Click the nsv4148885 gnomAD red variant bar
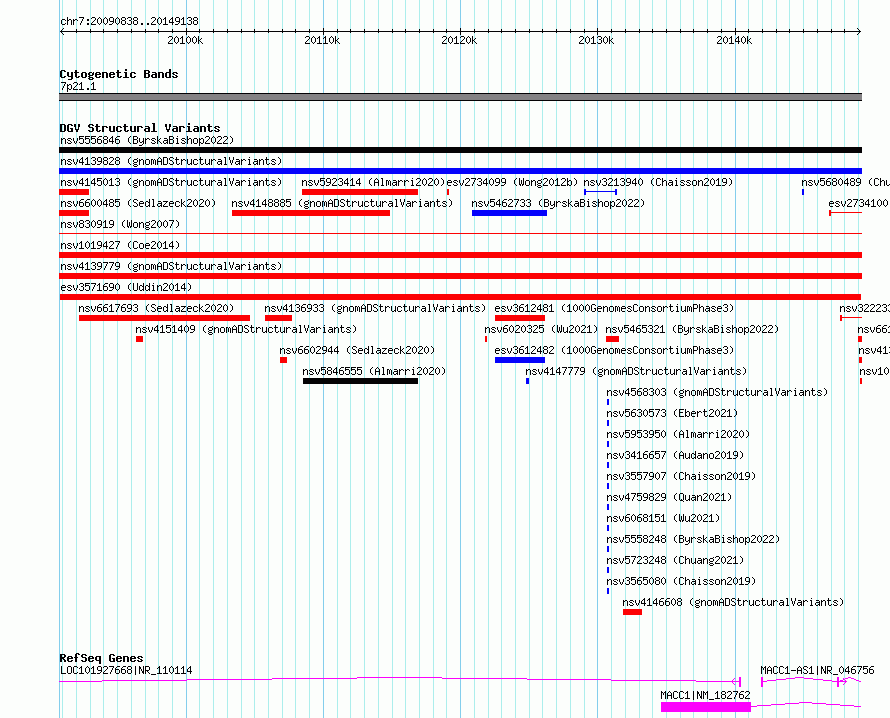 tap(311, 213)
